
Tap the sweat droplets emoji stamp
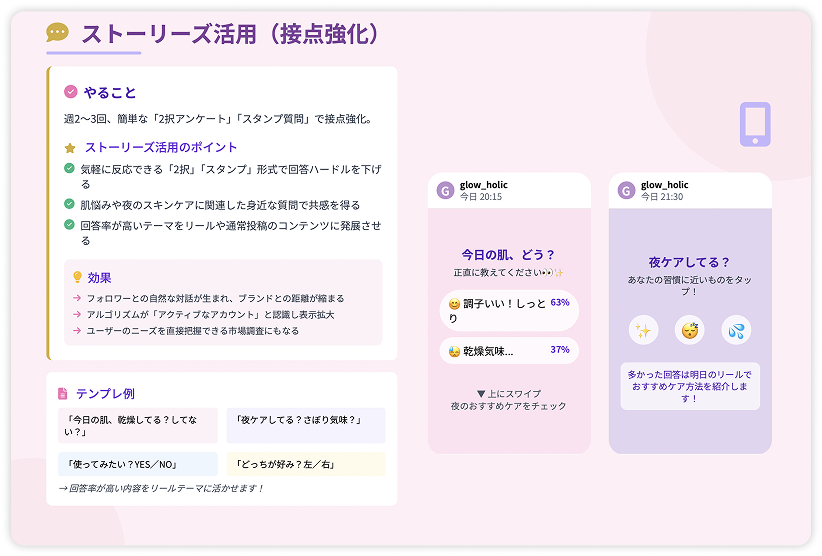click(736, 330)
